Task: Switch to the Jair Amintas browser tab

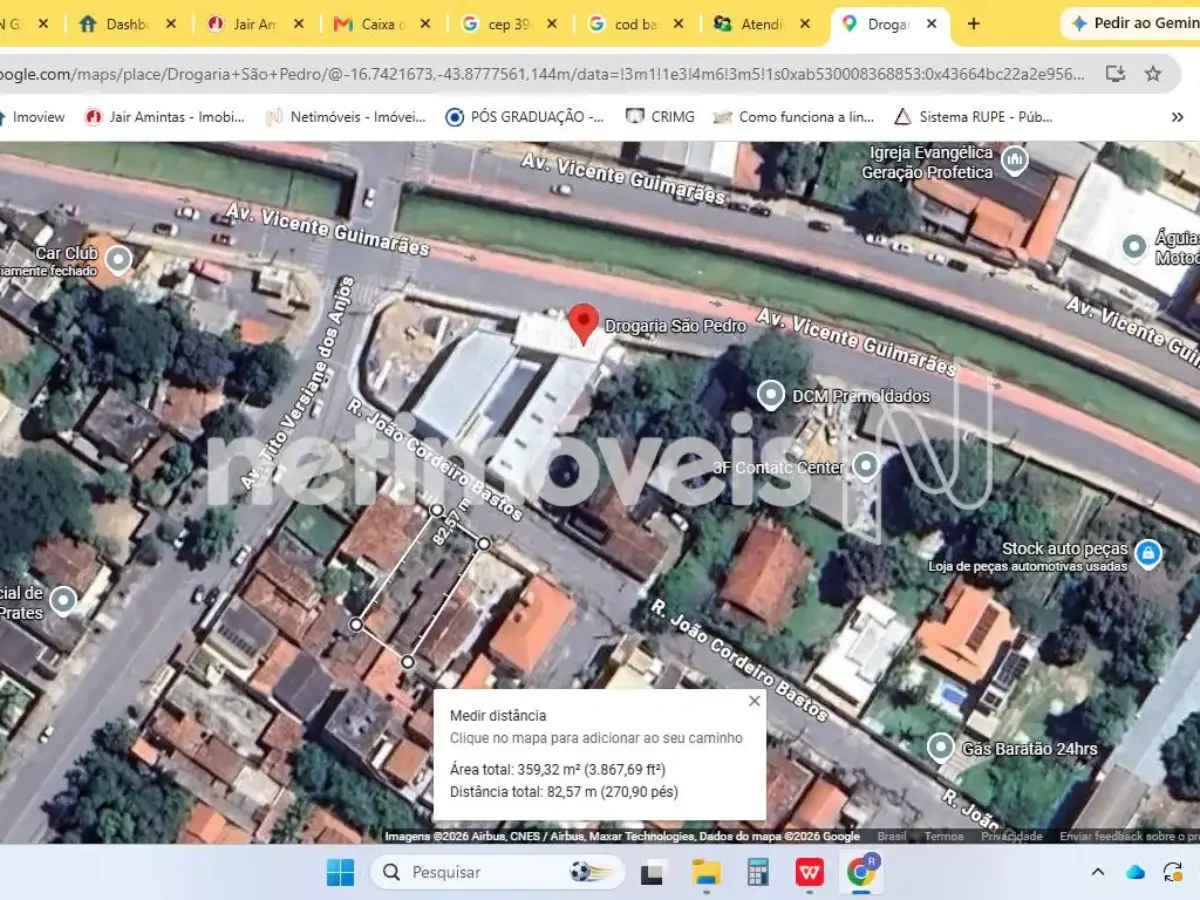Action: point(252,23)
